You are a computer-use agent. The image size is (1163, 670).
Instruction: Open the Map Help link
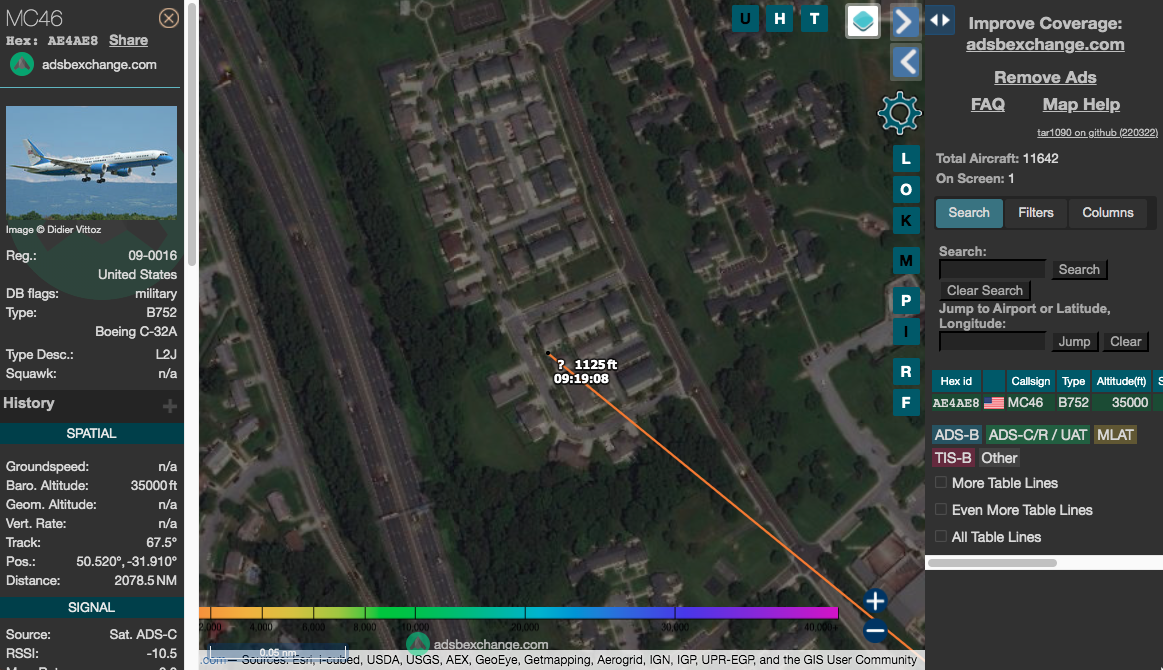click(x=1080, y=104)
